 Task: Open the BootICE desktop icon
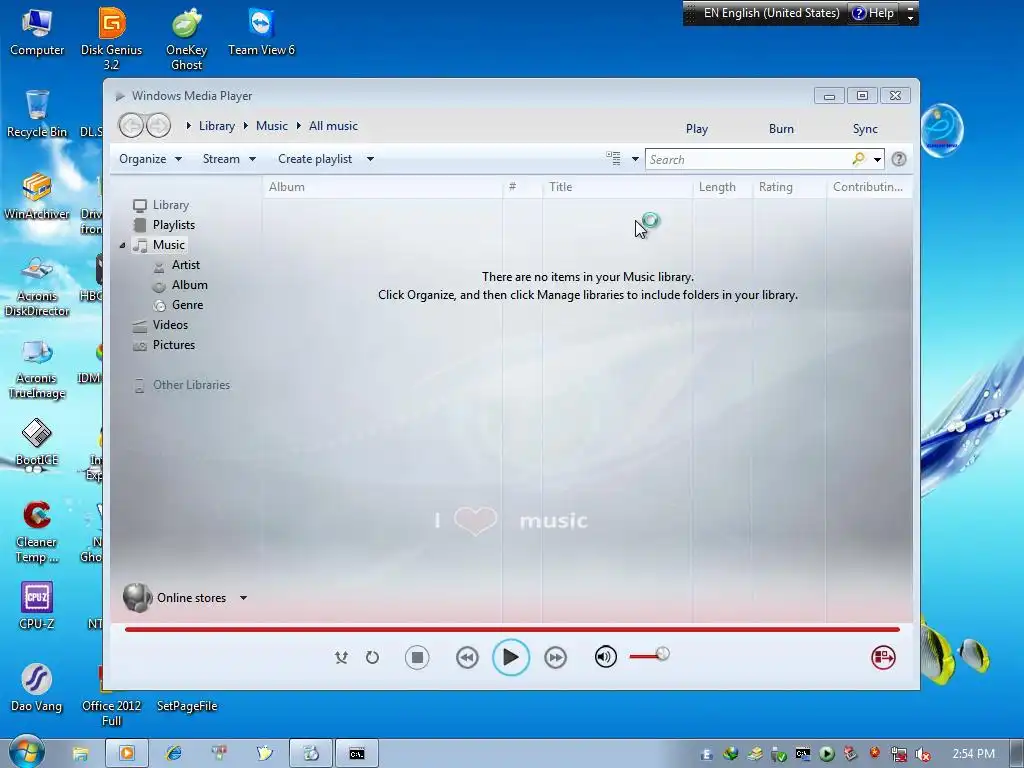tap(37, 443)
